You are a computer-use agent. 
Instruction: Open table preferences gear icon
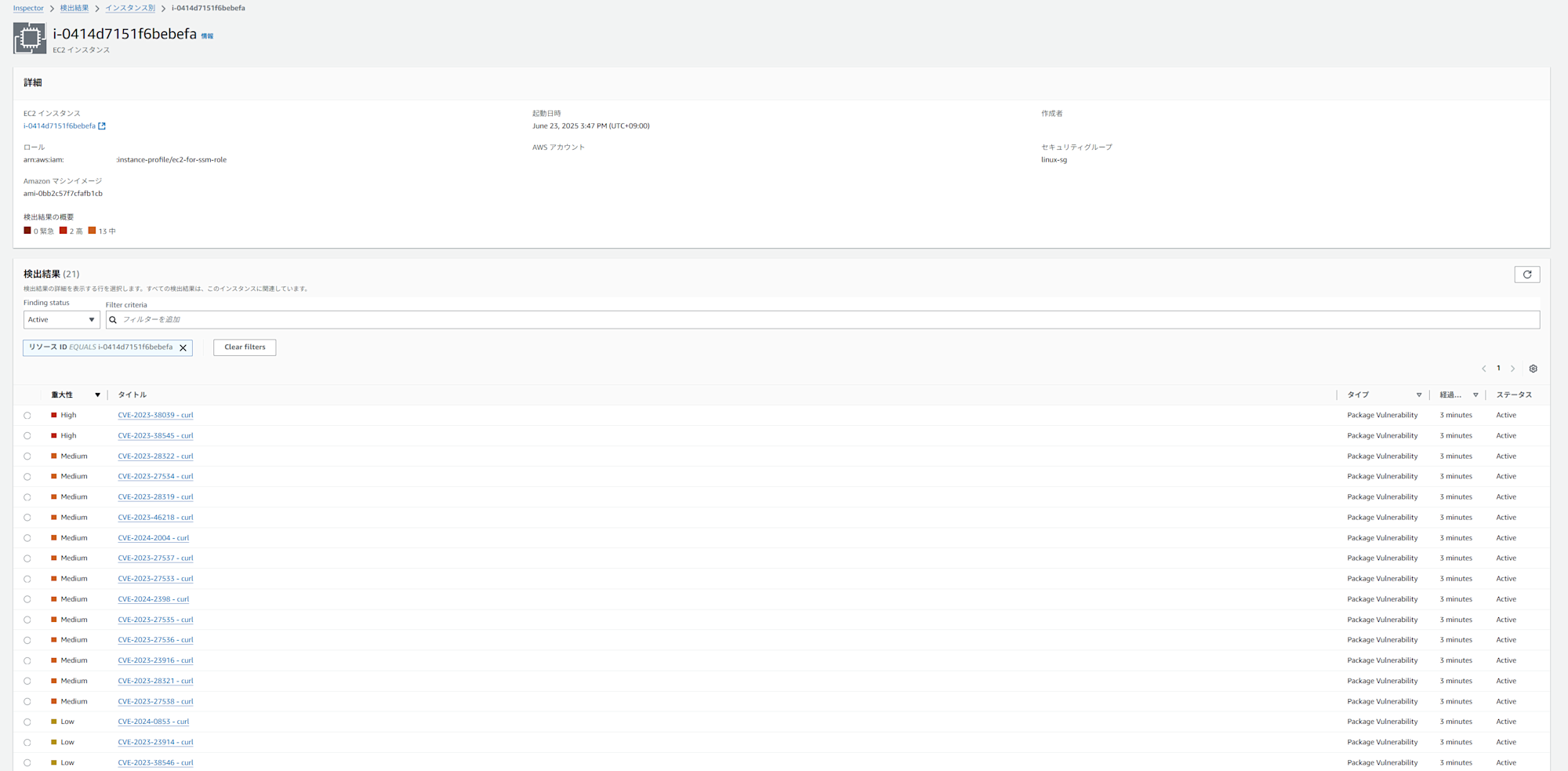click(x=1534, y=369)
